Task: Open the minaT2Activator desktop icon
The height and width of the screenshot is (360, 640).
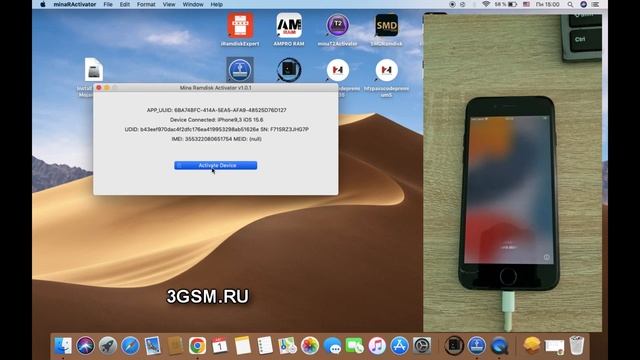Action: tap(338, 29)
